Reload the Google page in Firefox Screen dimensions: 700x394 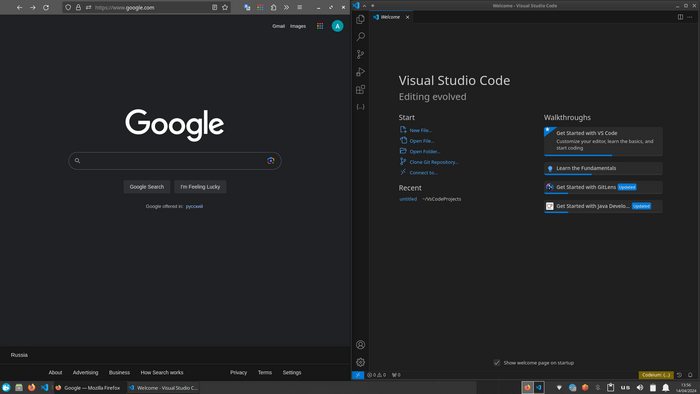coord(46,8)
